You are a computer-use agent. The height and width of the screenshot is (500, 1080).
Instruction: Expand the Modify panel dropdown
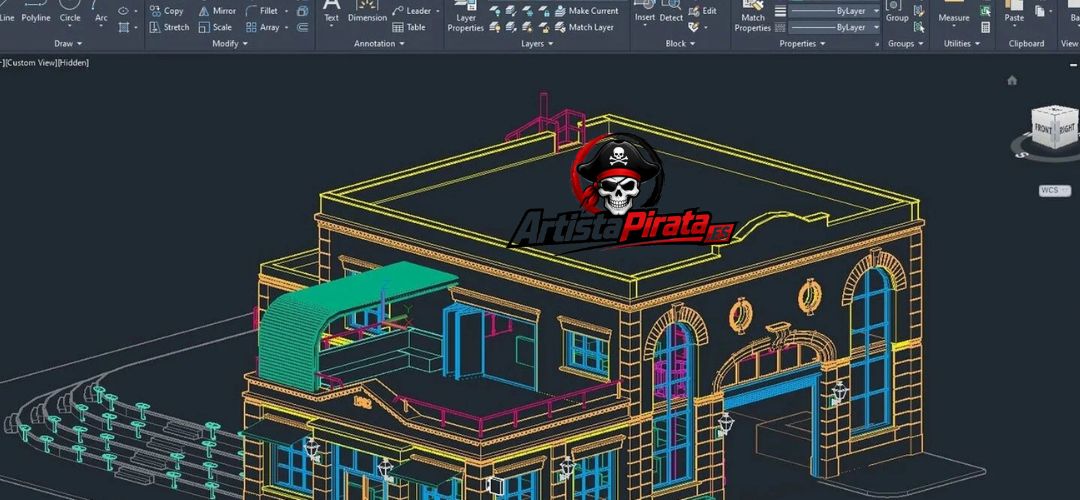[230, 43]
